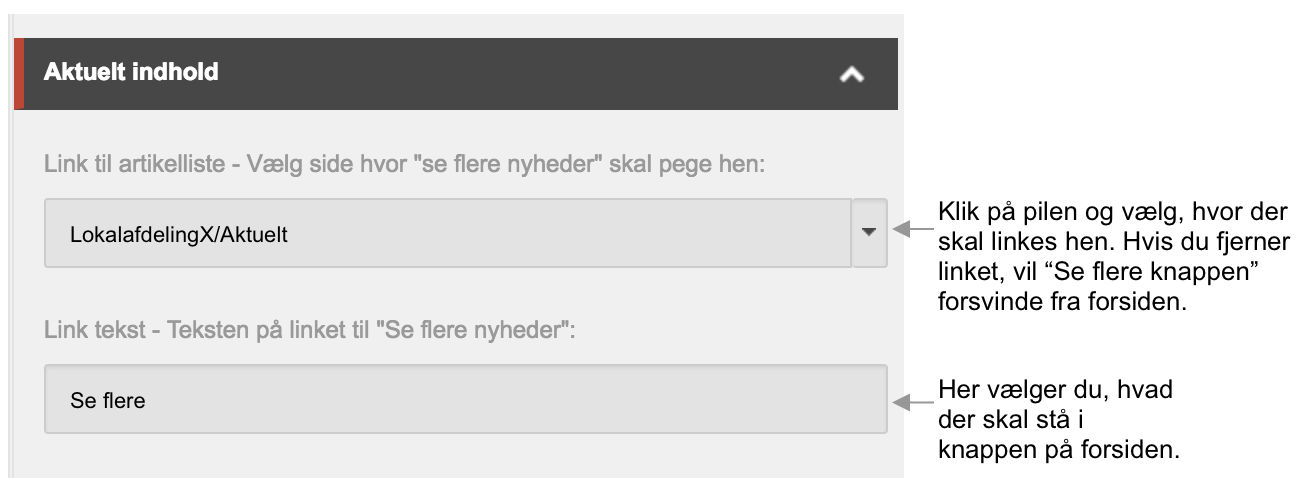
Task: Collapse the Aktuelt indhold section chevron
Action: click(851, 74)
